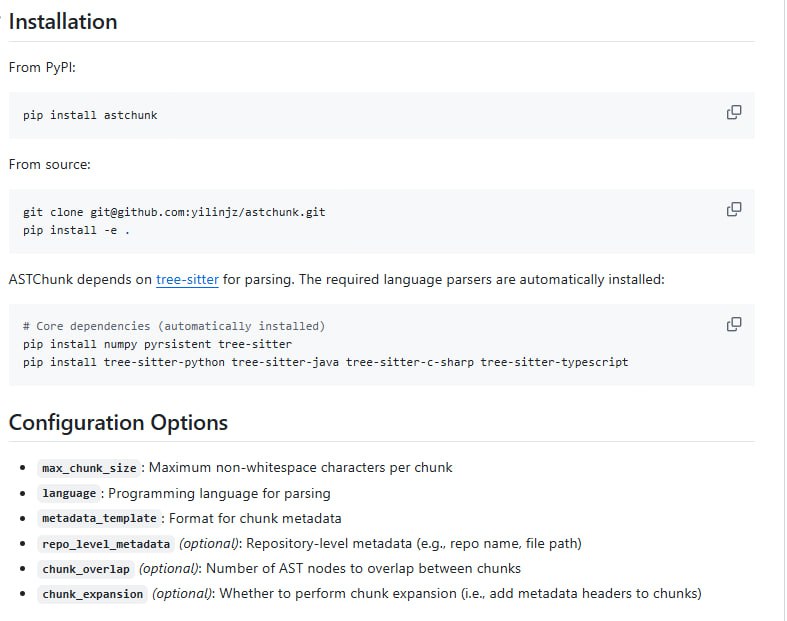
Task: Click the tree-sitter-python install command line
Action: [x=325, y=362]
